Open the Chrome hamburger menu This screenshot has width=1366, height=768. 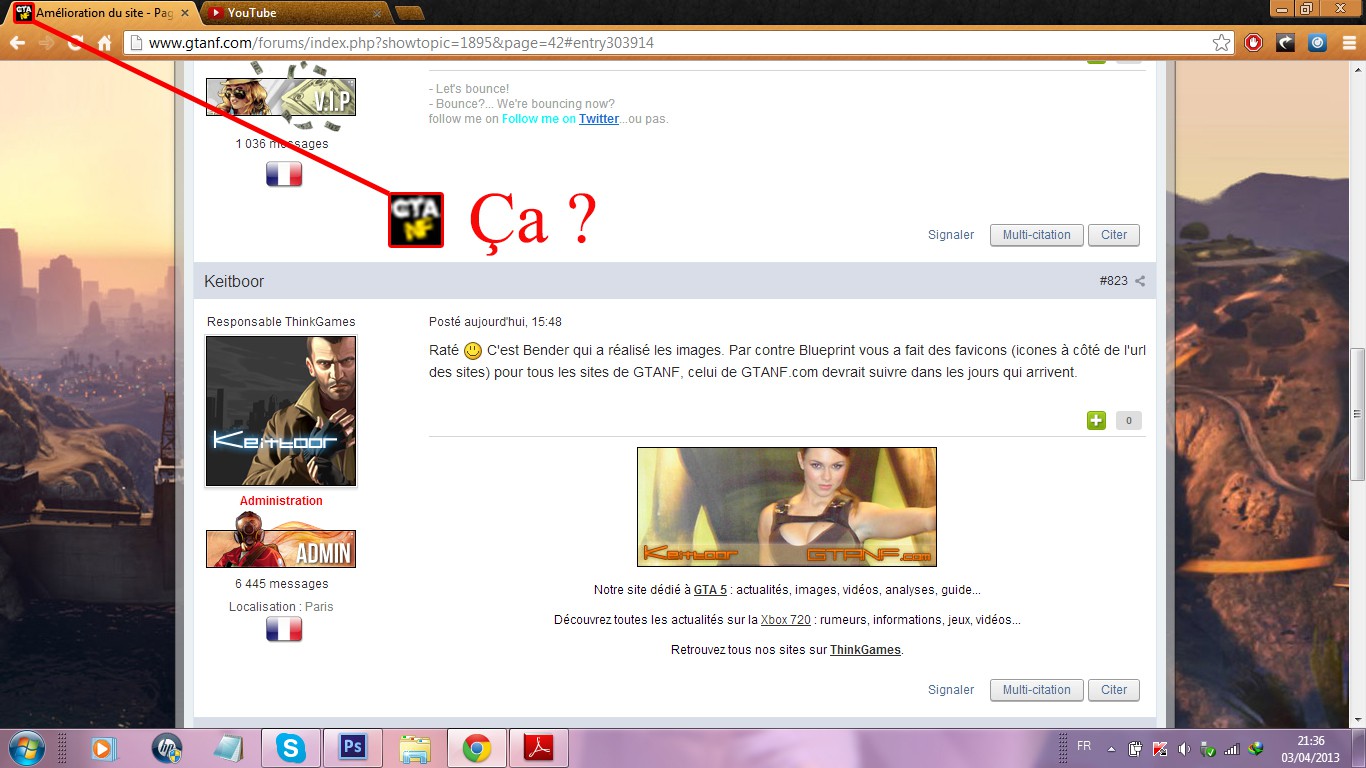[1349, 43]
